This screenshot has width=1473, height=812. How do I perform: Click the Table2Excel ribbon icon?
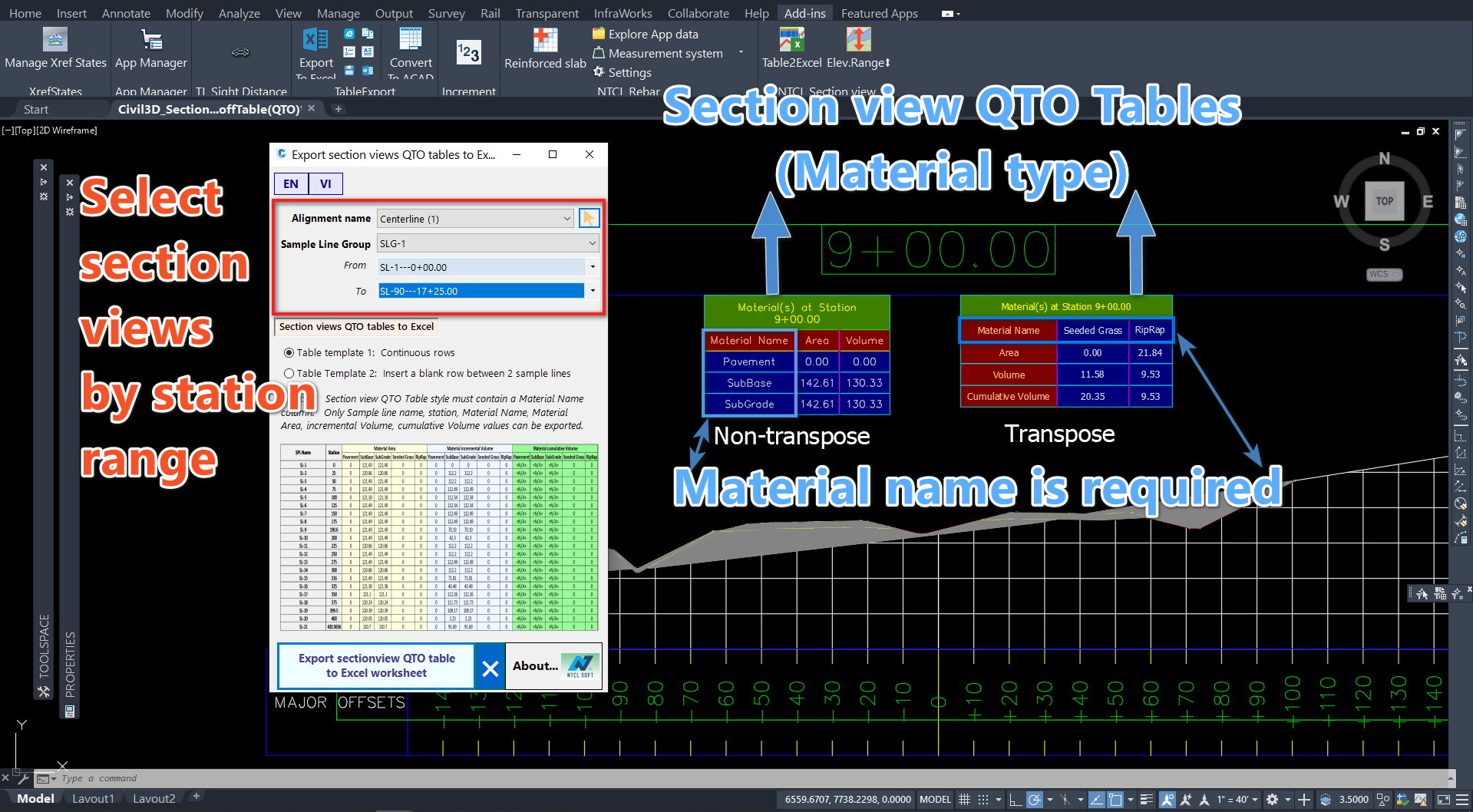[791, 40]
